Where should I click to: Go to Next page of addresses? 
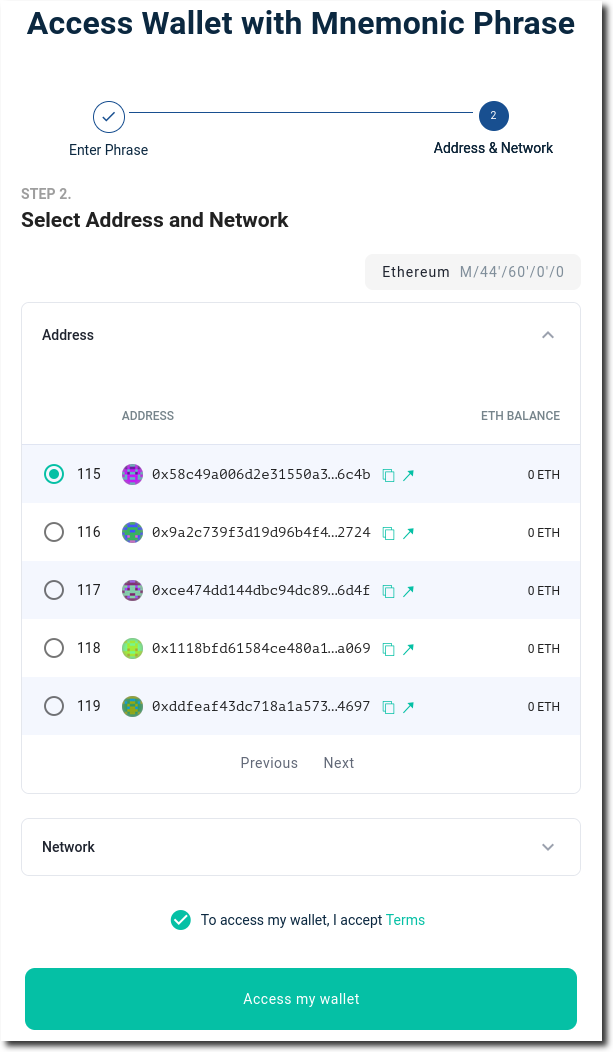339,763
